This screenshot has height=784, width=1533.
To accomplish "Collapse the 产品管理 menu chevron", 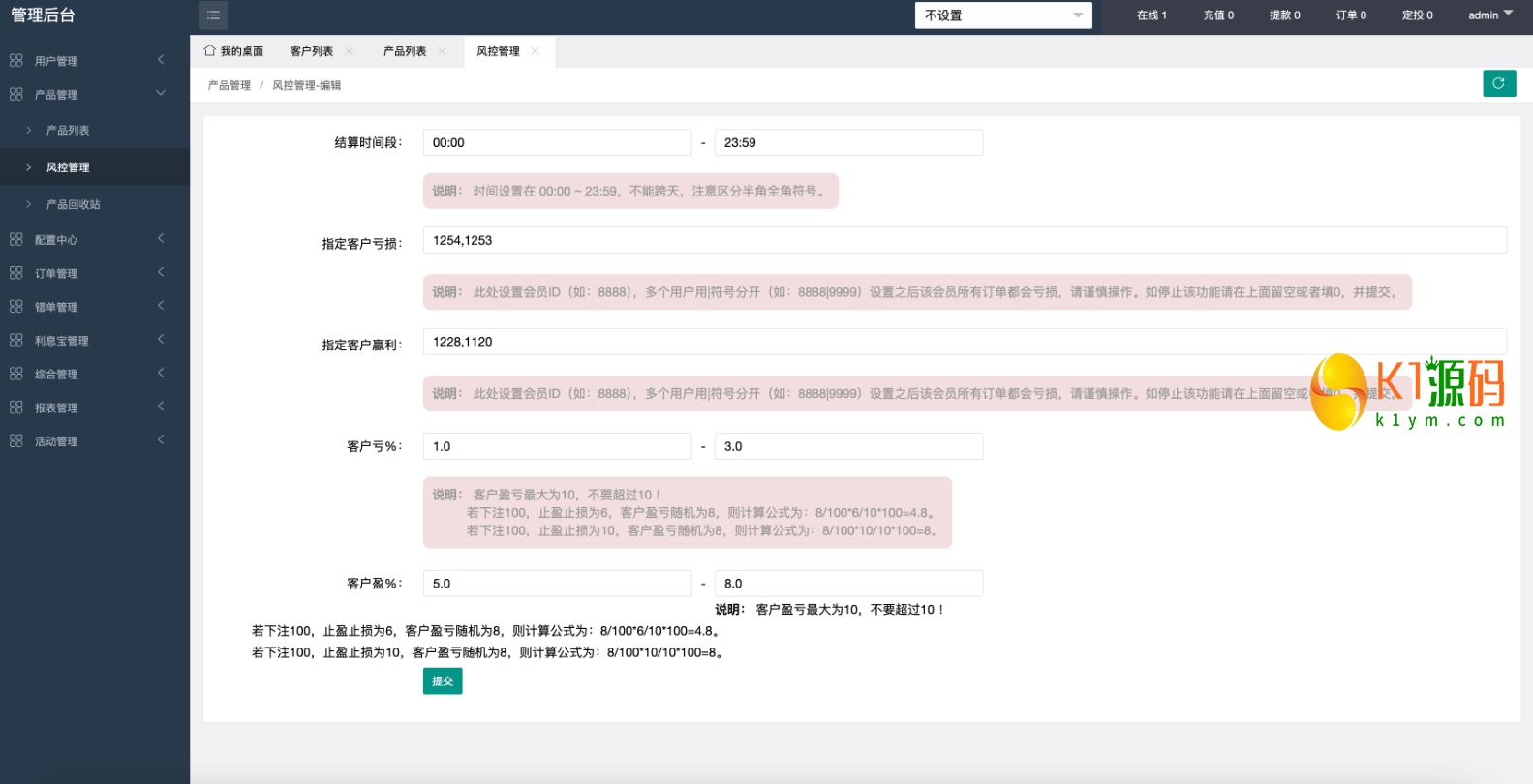I will point(161,93).
